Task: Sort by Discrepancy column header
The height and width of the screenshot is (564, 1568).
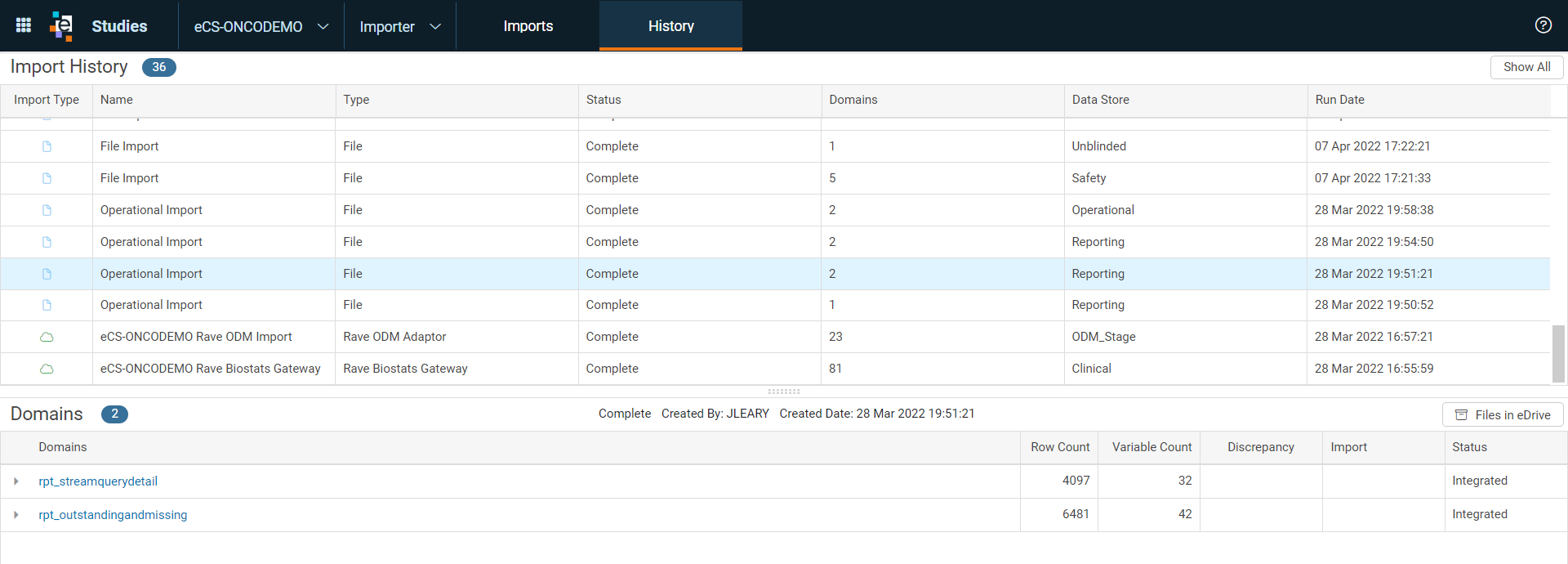Action: (x=1261, y=447)
